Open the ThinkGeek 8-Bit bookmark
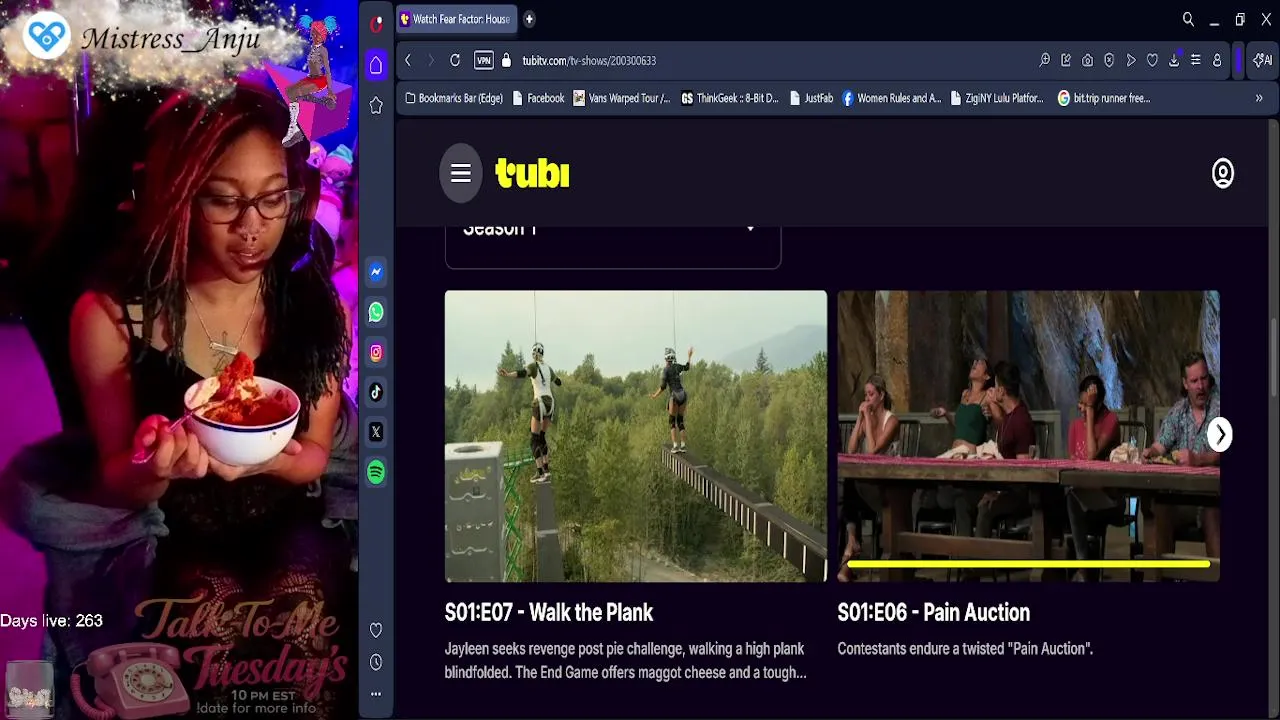The image size is (1280, 720). tap(729, 98)
